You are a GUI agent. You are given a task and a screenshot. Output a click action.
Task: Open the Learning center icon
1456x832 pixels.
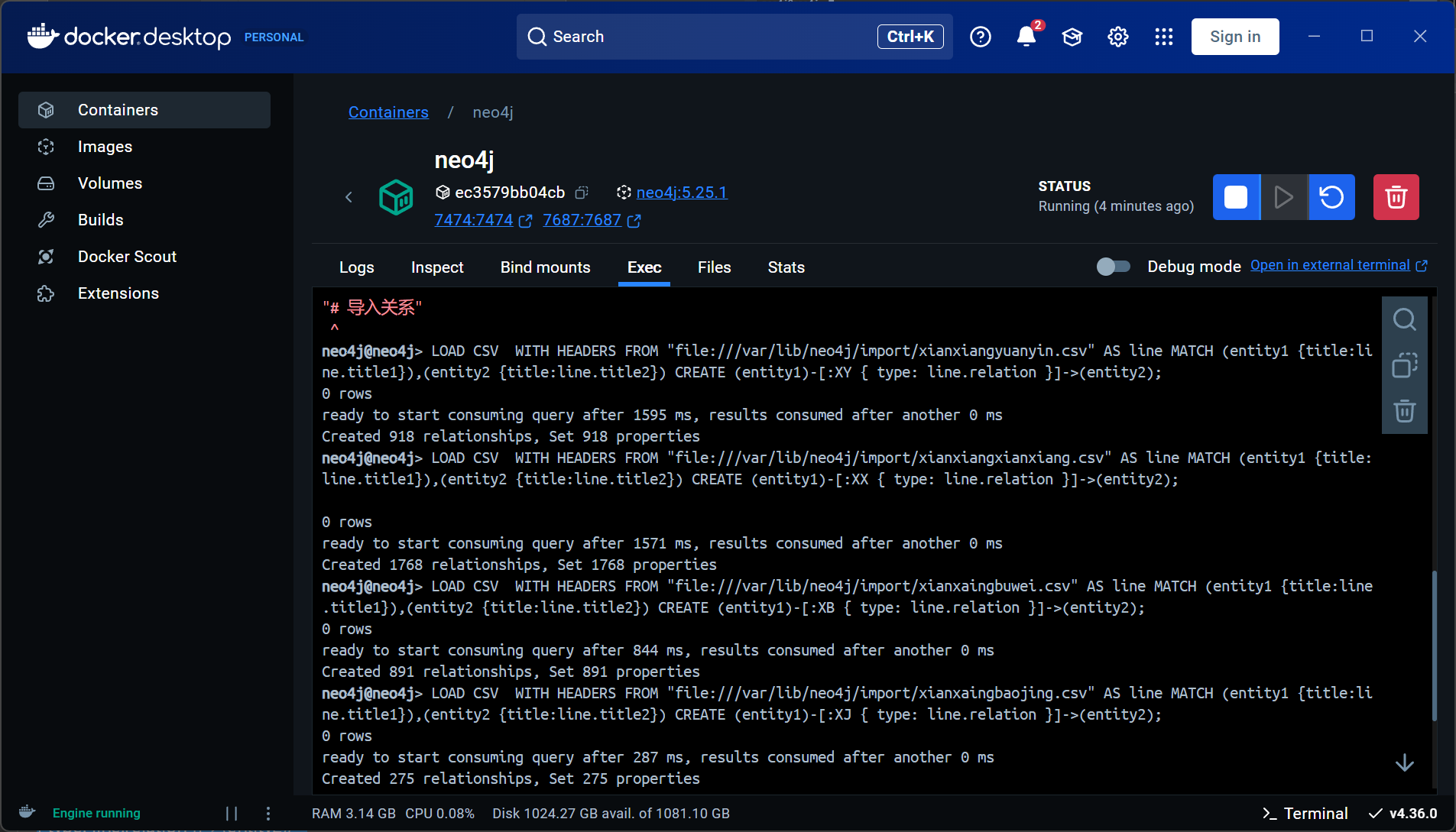pos(1072,37)
